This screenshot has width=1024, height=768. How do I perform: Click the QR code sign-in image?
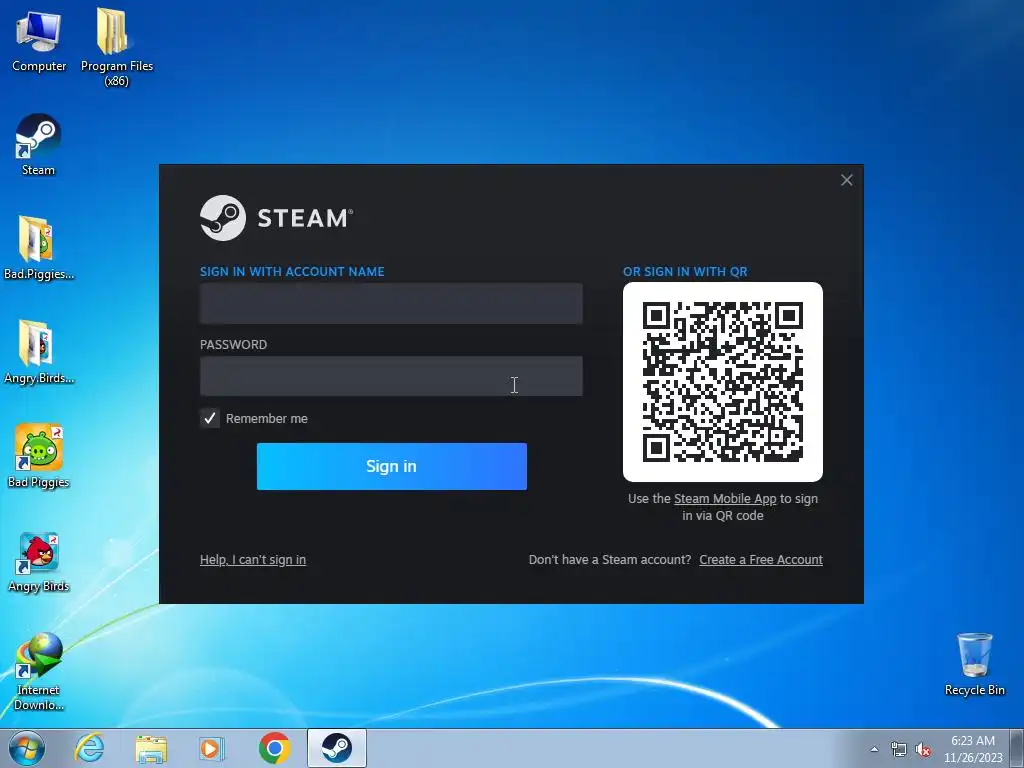coord(722,382)
